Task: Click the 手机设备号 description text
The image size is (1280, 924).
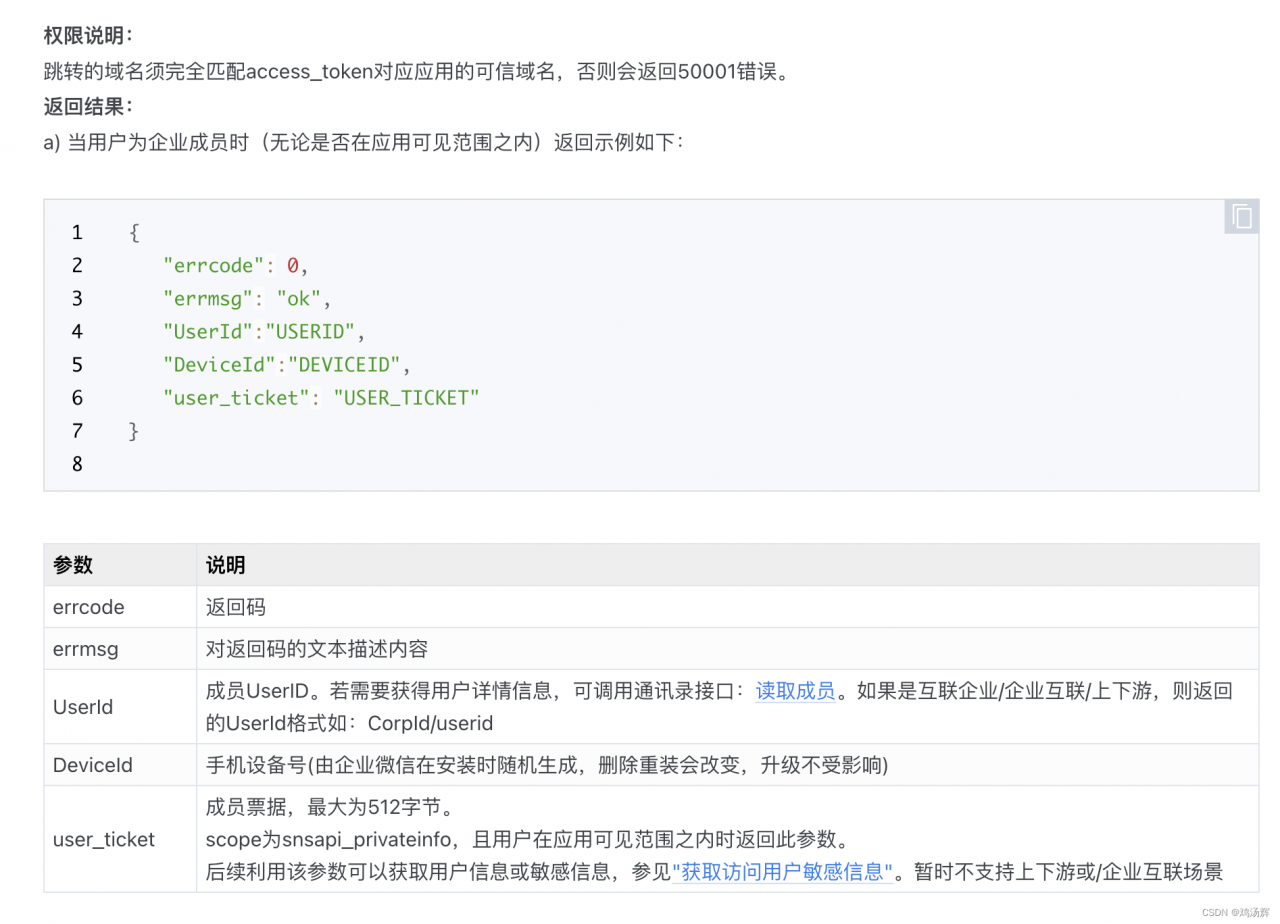Action: [547, 766]
